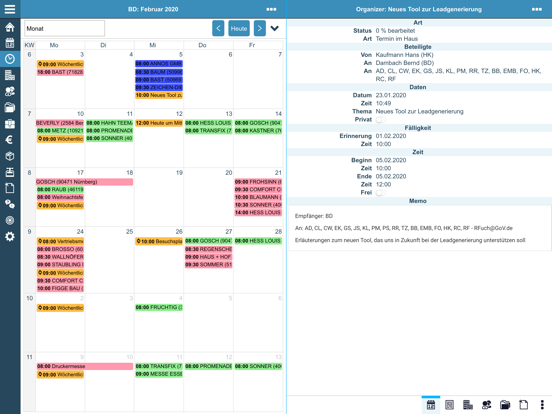Open the Euro finance icon in sidebar

click(x=10, y=140)
